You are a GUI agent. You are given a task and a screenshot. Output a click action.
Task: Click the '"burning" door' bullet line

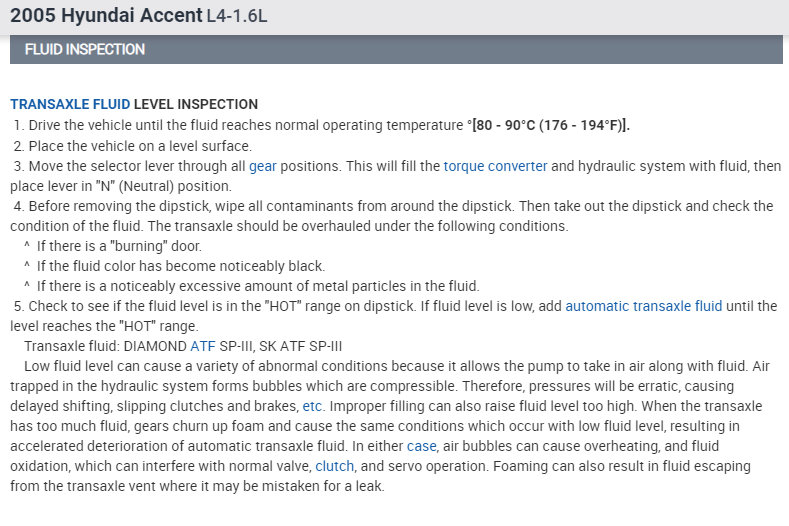(x=119, y=246)
